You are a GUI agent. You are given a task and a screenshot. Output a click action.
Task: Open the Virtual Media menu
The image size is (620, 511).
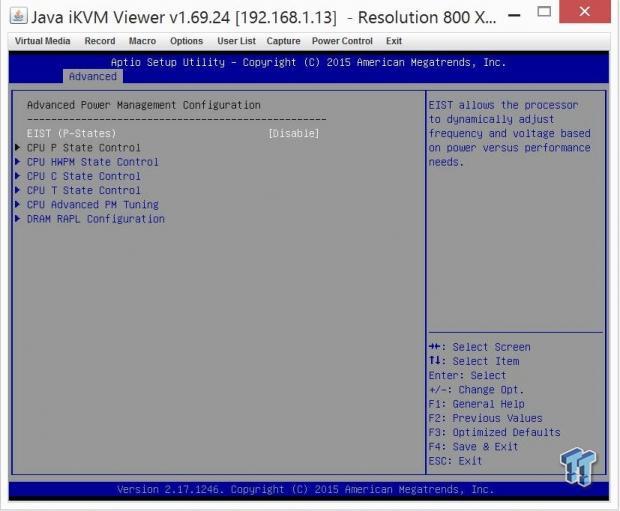(43, 41)
